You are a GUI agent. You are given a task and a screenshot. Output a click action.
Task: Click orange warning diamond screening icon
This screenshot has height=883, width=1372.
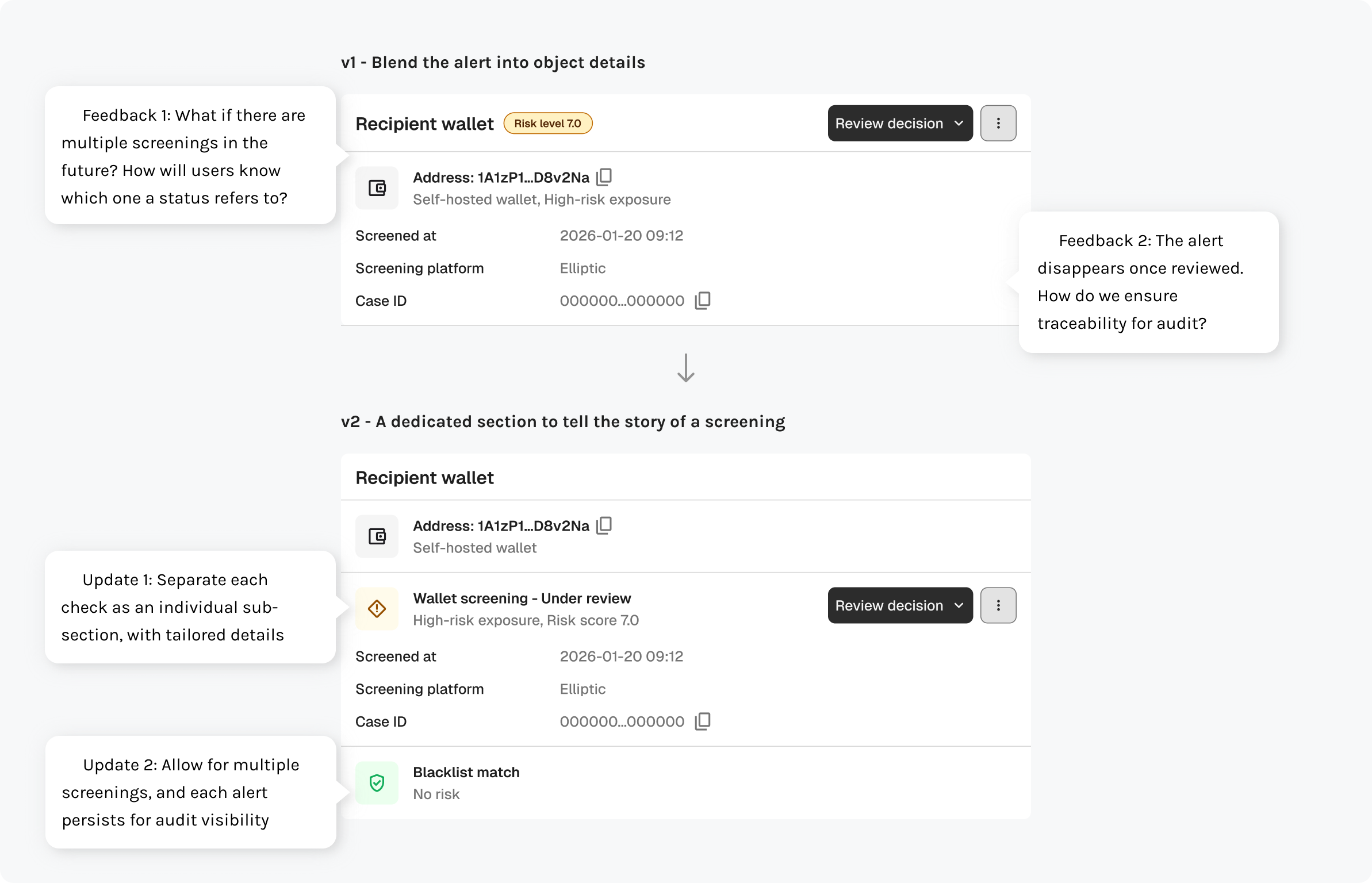point(377,609)
